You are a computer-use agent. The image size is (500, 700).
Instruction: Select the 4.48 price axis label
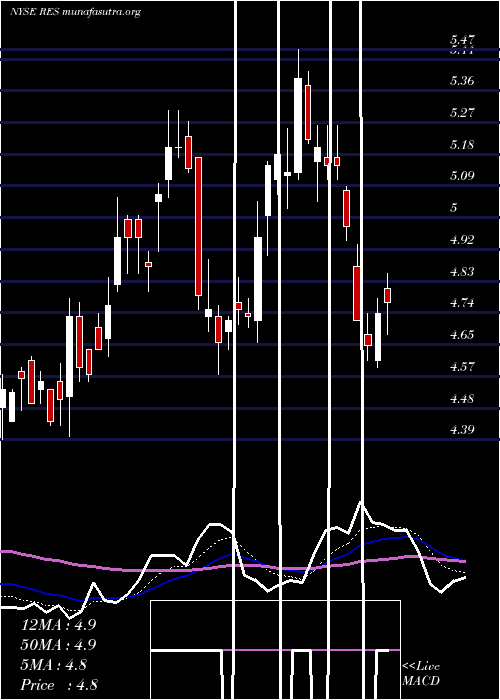tap(462, 399)
